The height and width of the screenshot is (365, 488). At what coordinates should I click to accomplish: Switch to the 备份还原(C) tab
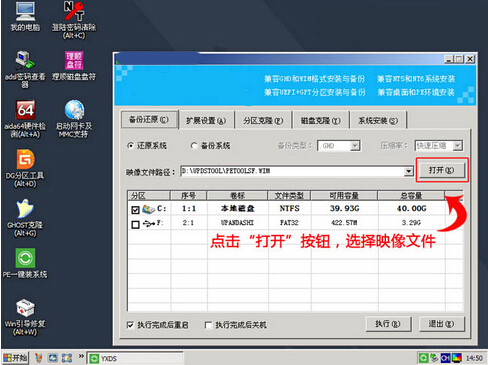[x=149, y=119]
